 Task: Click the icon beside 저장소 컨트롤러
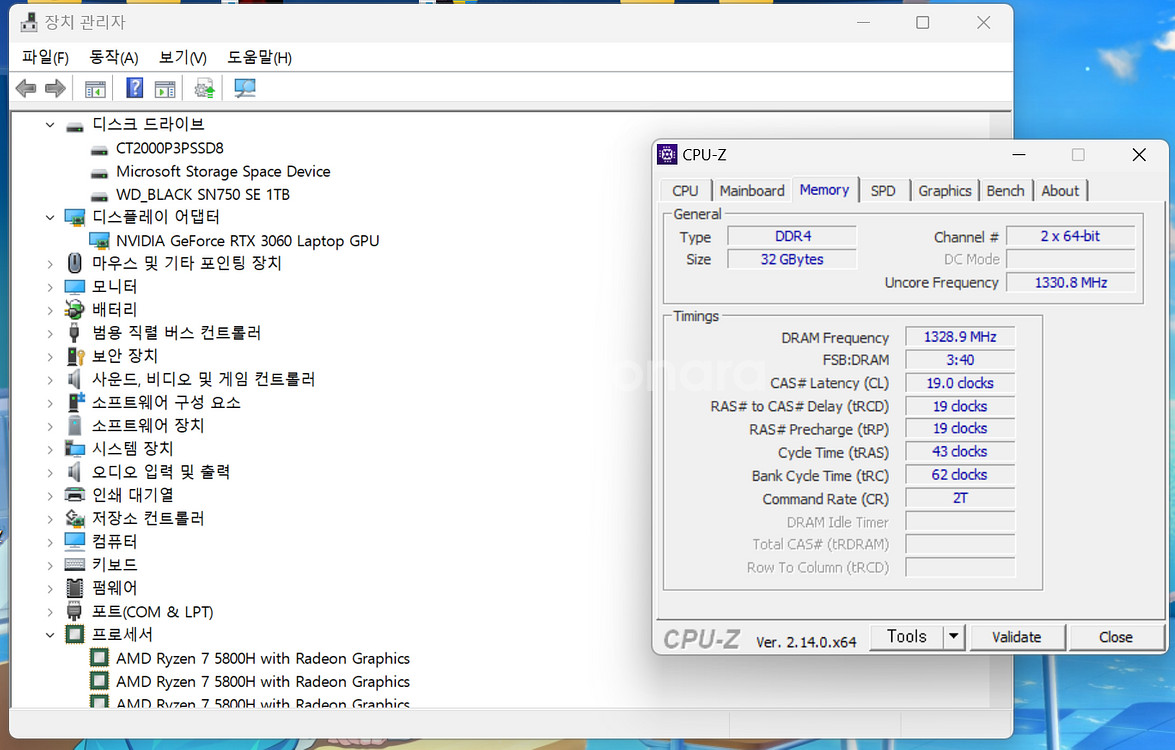75,518
